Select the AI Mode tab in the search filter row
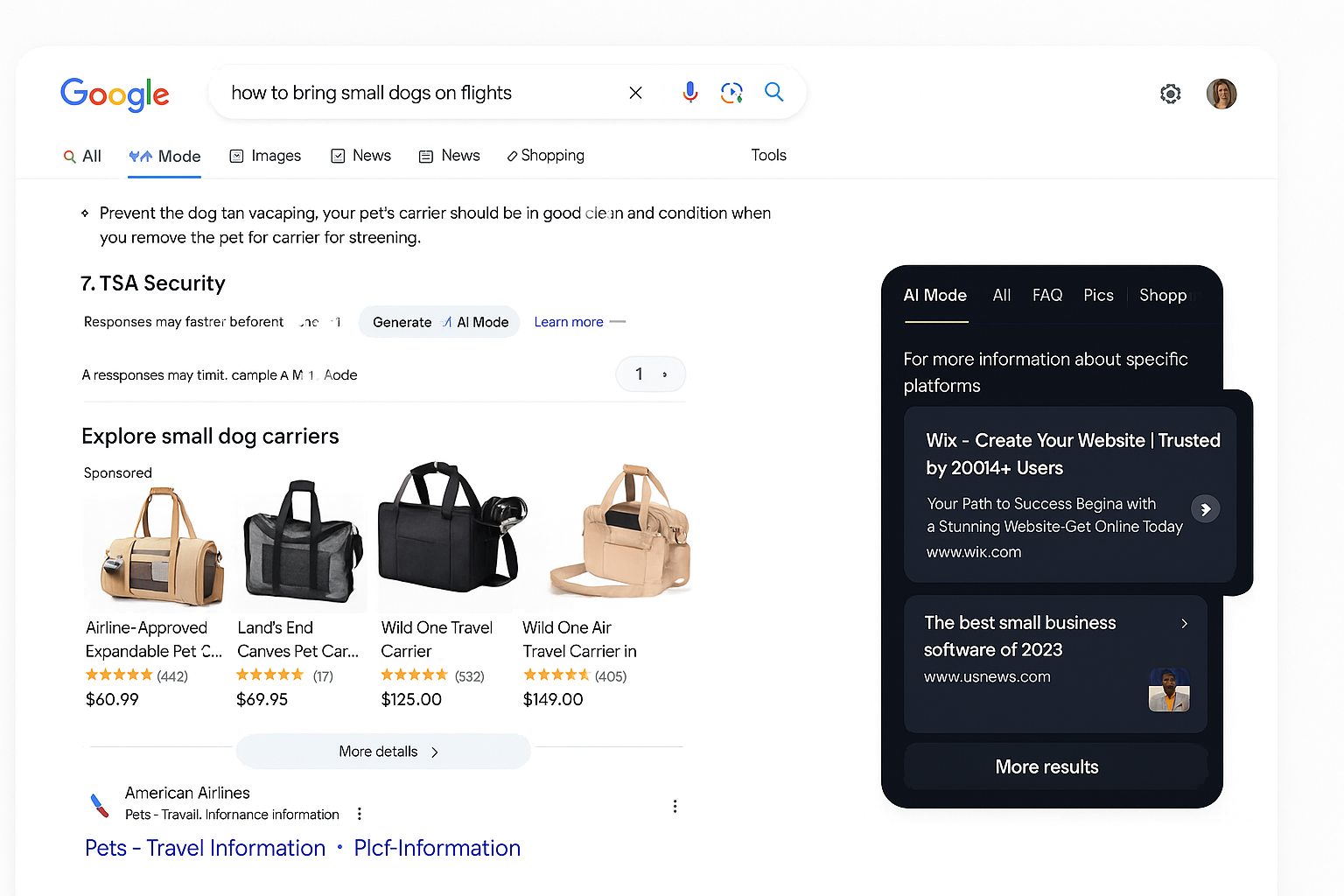The height and width of the screenshot is (896, 1344). [x=164, y=156]
